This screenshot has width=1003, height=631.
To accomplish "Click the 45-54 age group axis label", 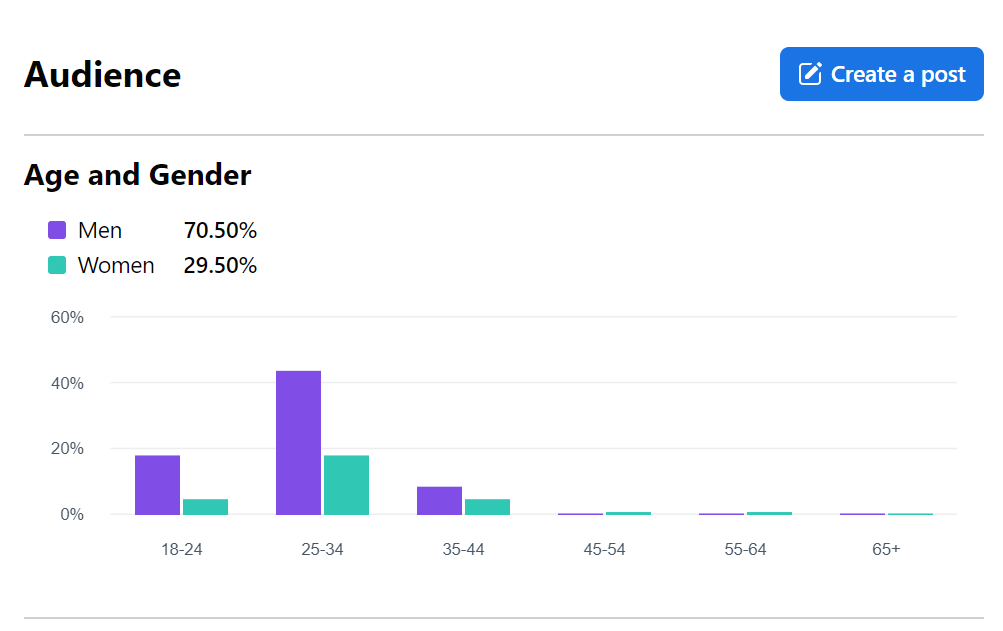I will tap(604, 549).
